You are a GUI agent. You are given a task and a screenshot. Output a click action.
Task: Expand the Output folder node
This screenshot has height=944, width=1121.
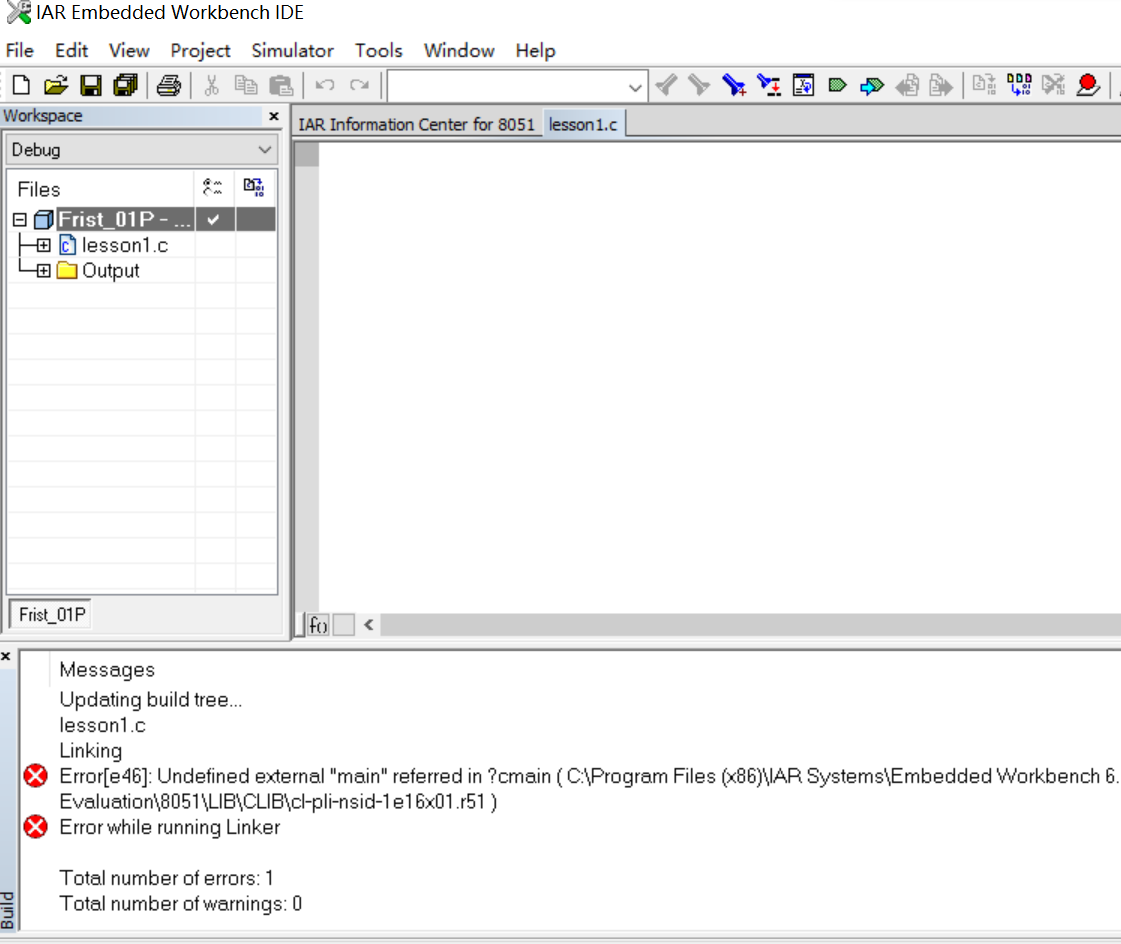coord(44,271)
